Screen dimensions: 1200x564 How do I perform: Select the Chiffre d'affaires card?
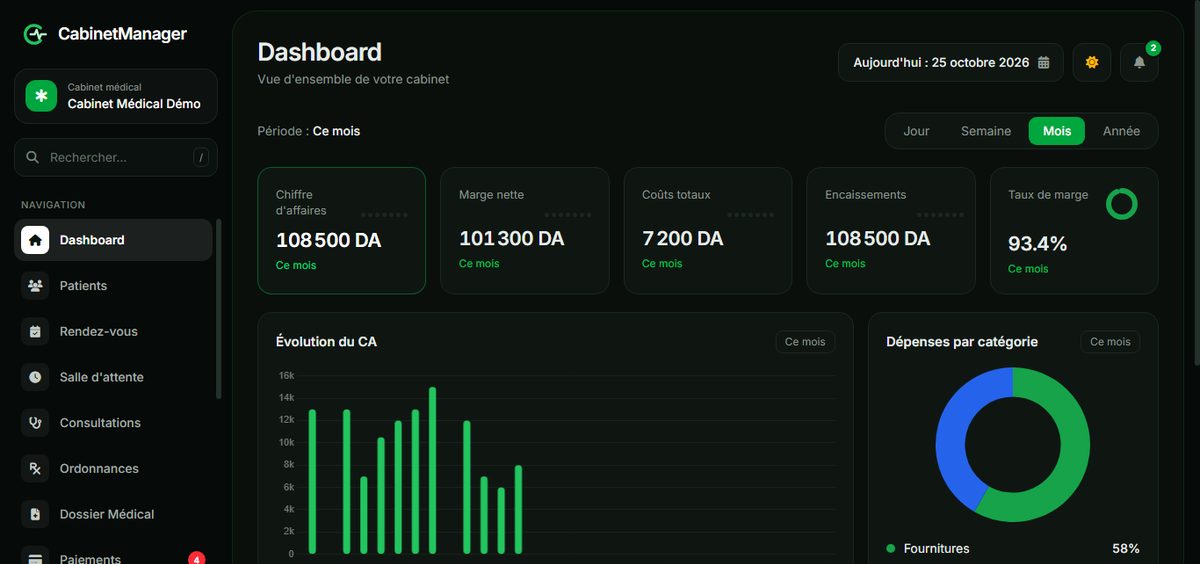(342, 231)
